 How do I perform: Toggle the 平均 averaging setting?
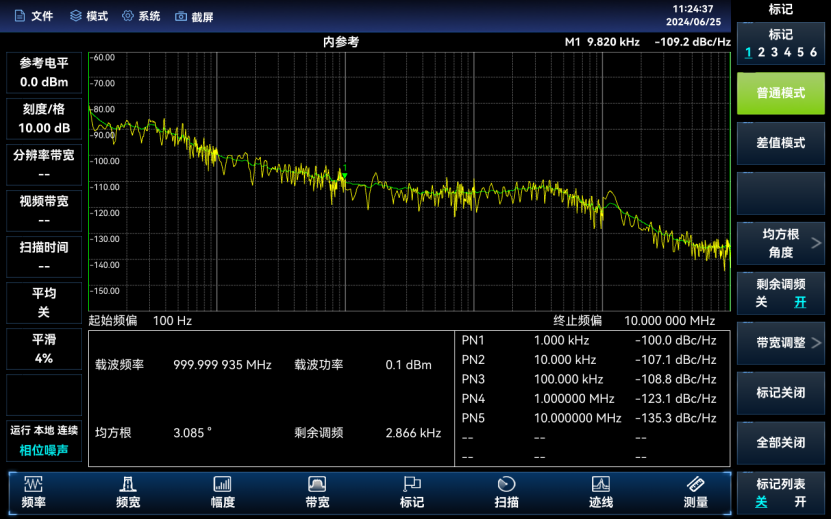[43, 303]
